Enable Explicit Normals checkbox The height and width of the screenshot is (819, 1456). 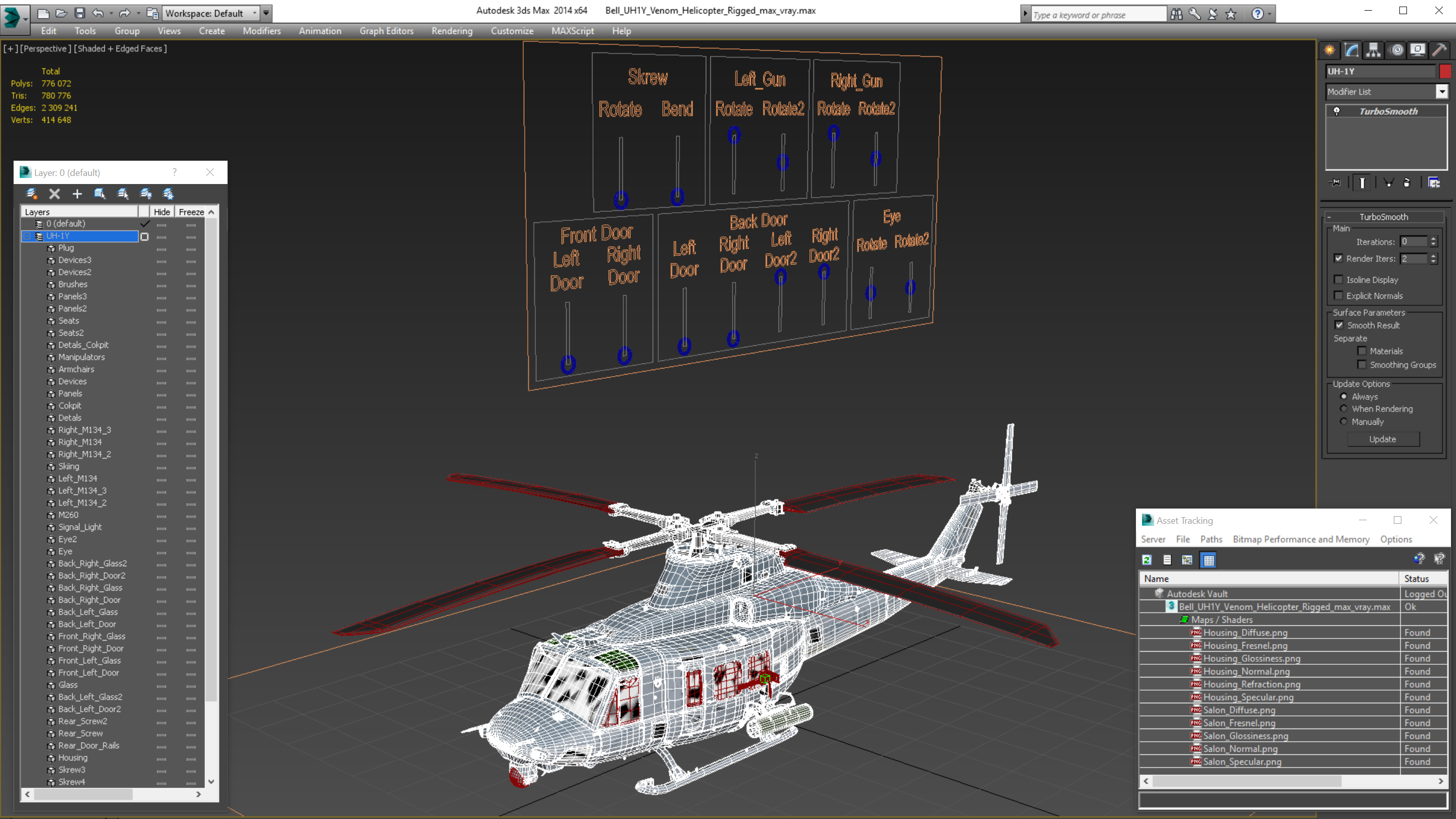click(1338, 296)
